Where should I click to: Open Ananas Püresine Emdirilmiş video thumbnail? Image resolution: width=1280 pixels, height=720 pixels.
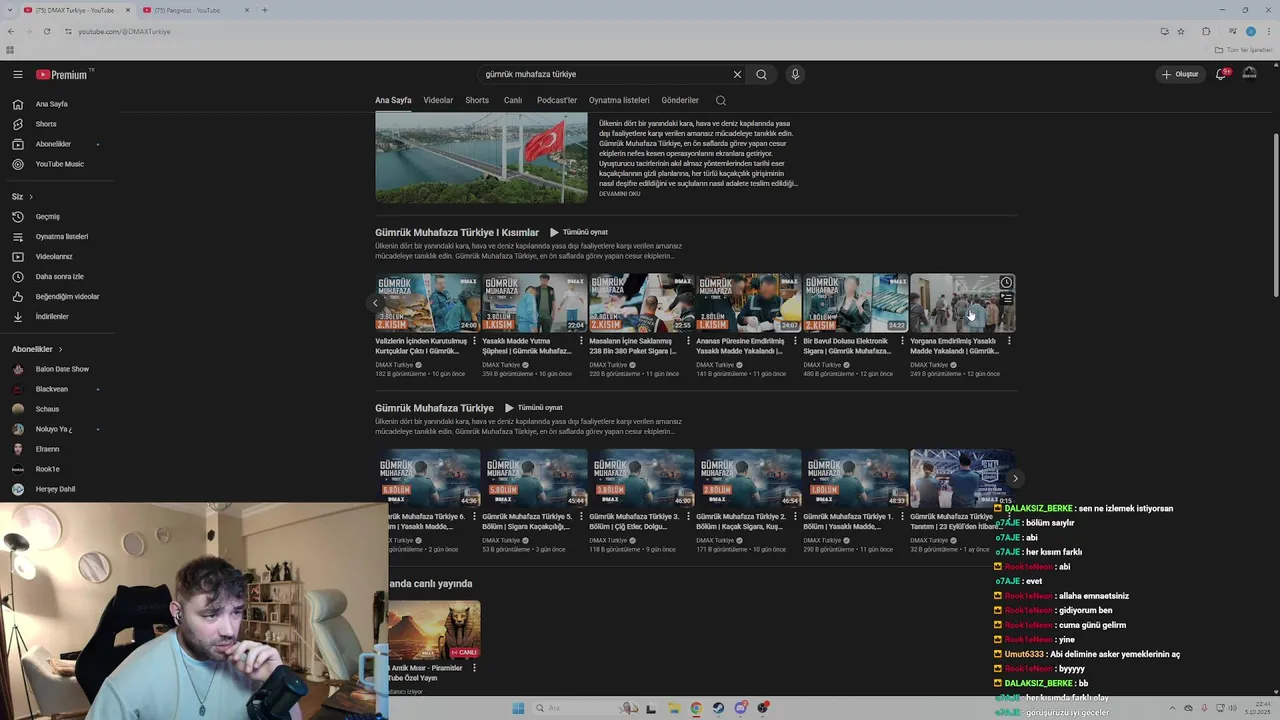(x=748, y=303)
